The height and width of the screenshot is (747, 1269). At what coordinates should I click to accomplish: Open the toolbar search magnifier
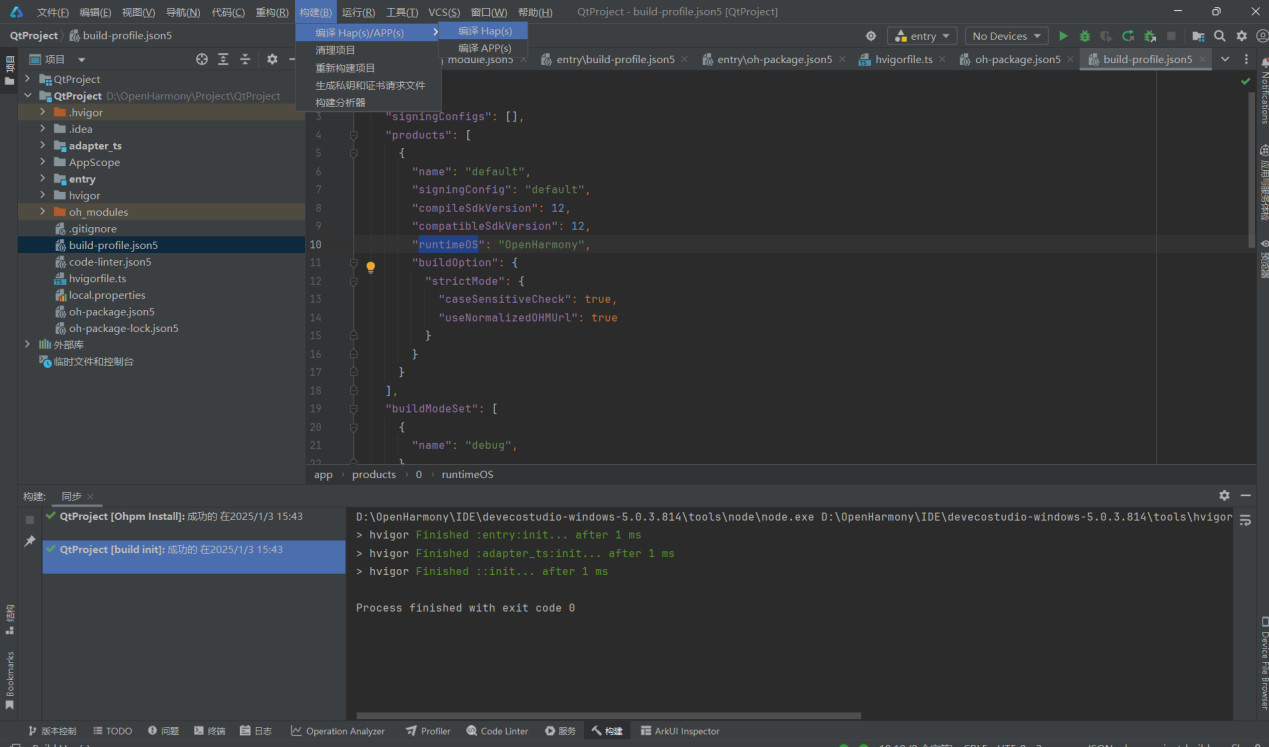click(1220, 36)
